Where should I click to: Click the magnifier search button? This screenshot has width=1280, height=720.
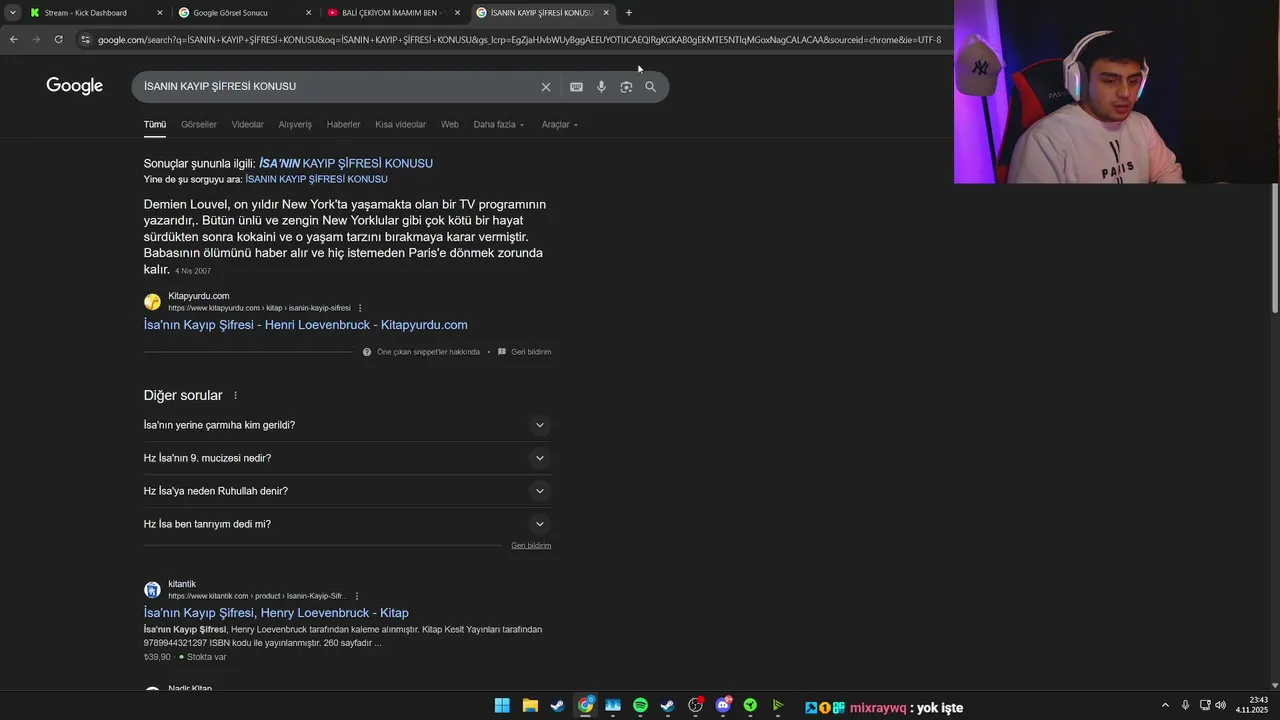coord(651,87)
